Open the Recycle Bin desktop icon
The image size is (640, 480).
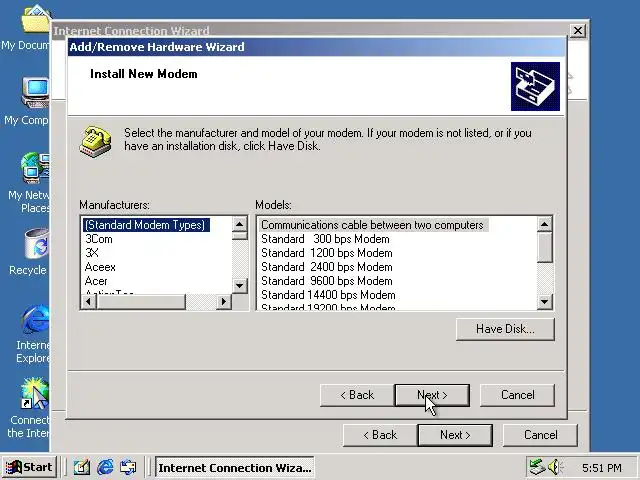coord(37,244)
